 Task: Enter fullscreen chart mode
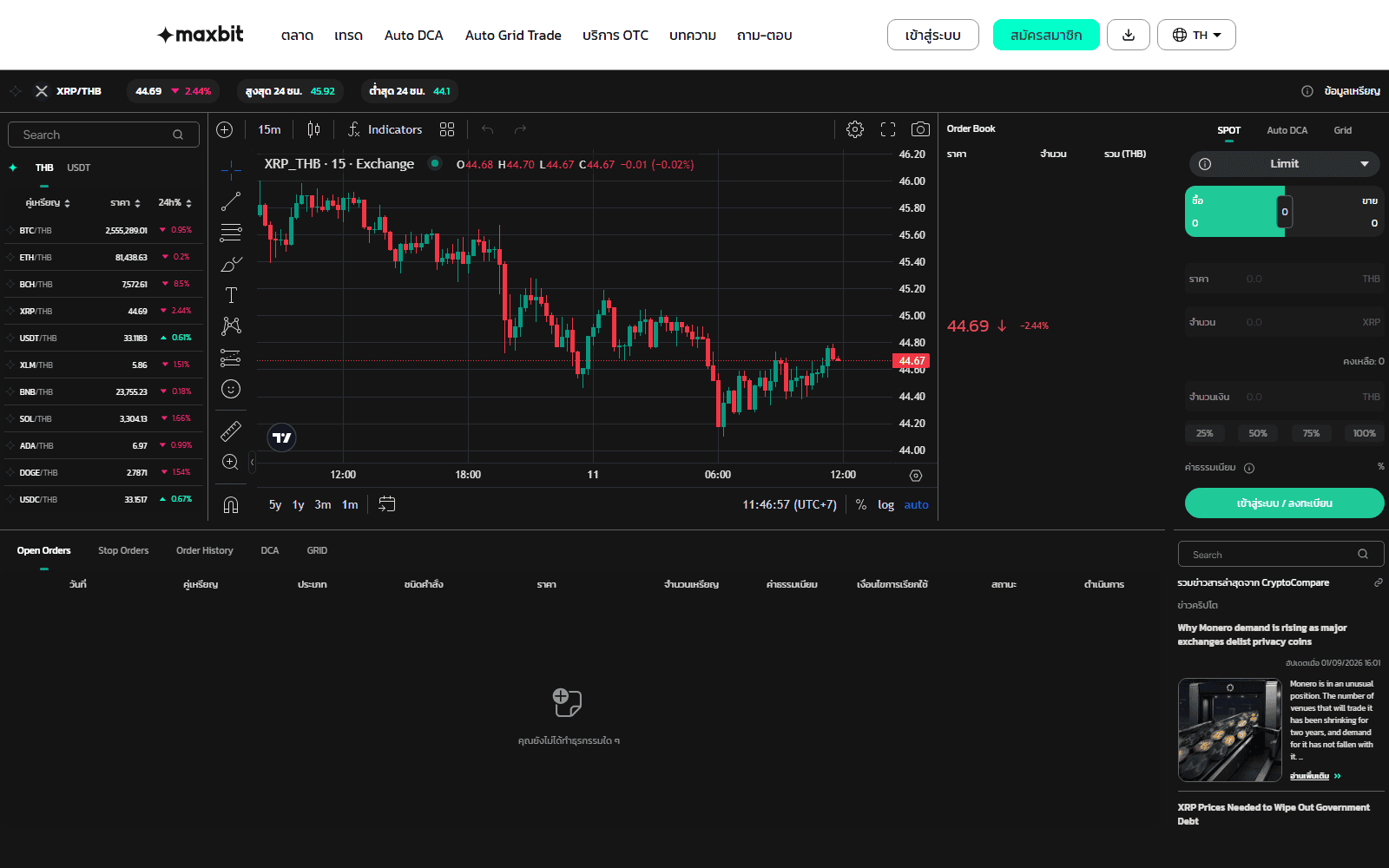click(x=888, y=129)
